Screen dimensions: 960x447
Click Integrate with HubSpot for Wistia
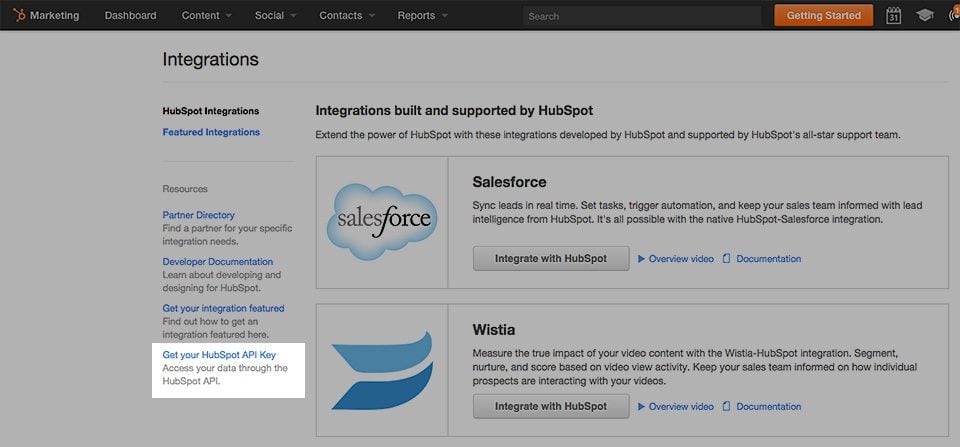(x=551, y=406)
